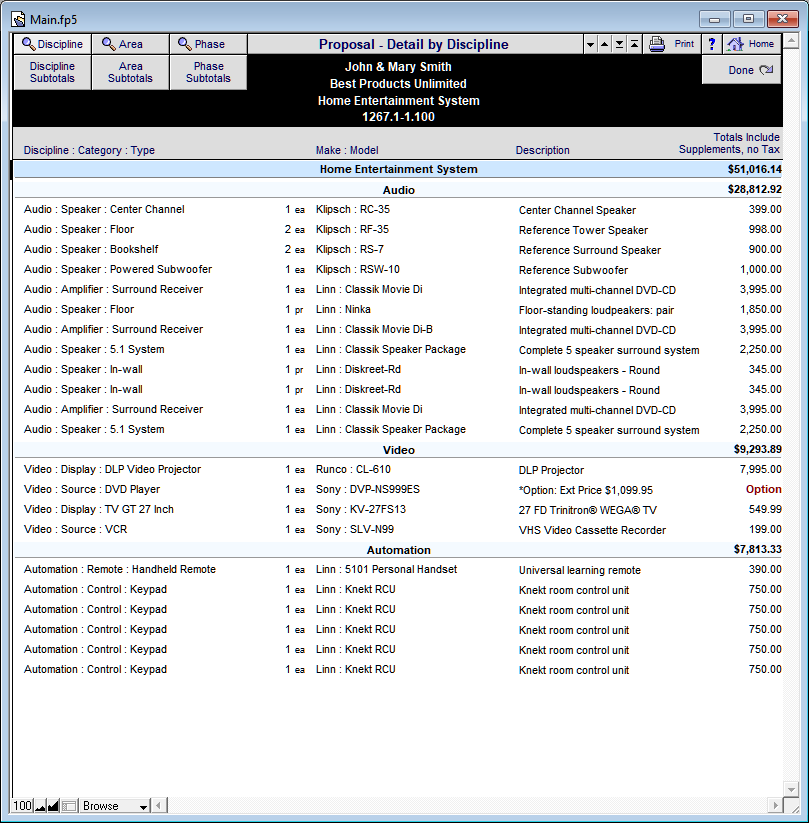The height and width of the screenshot is (823, 809).
Task: Click the Done button
Action: pyautogui.click(x=741, y=70)
